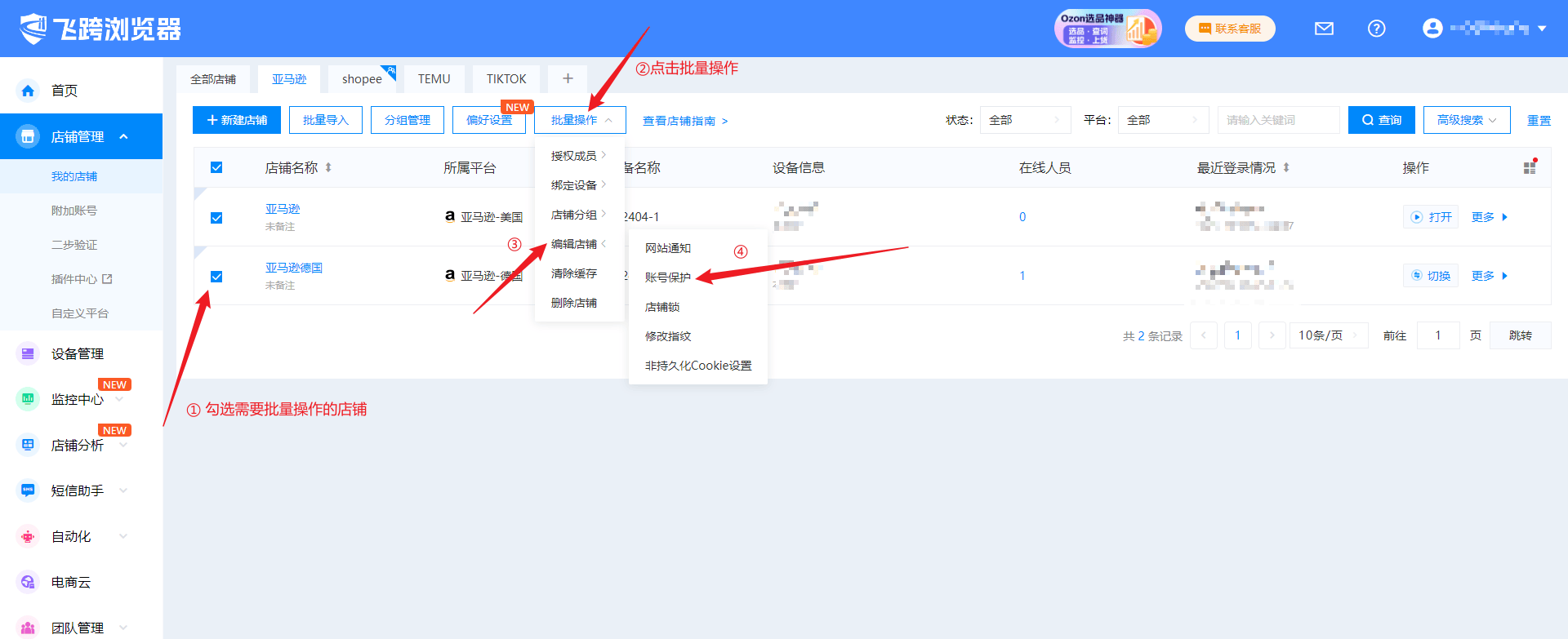The image size is (1568, 639).
Task: Switch to shopee tab
Action: [x=362, y=79]
